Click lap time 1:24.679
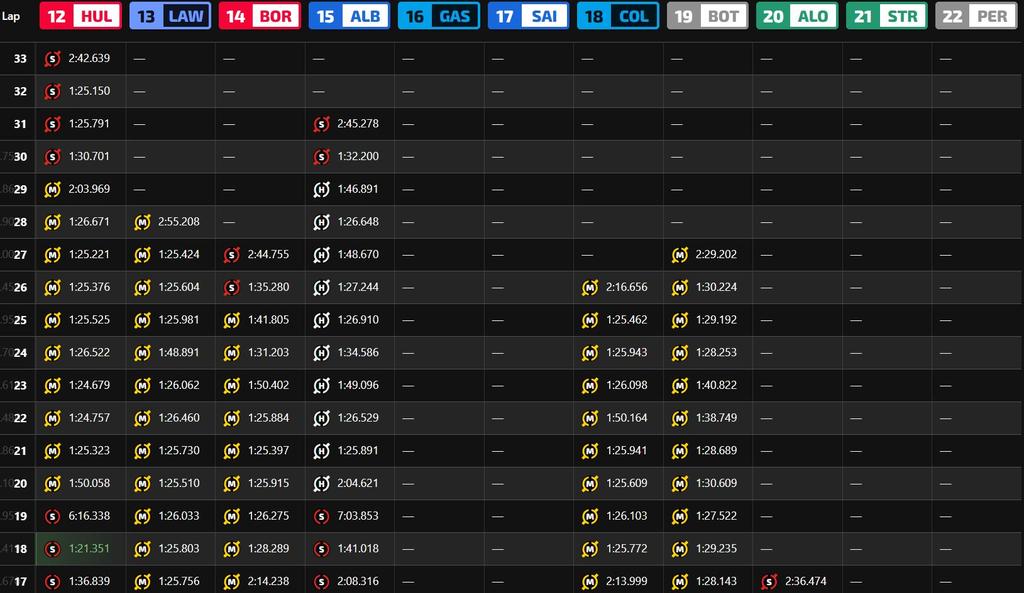Screen dimensions: 1024x593 click(x=89, y=385)
